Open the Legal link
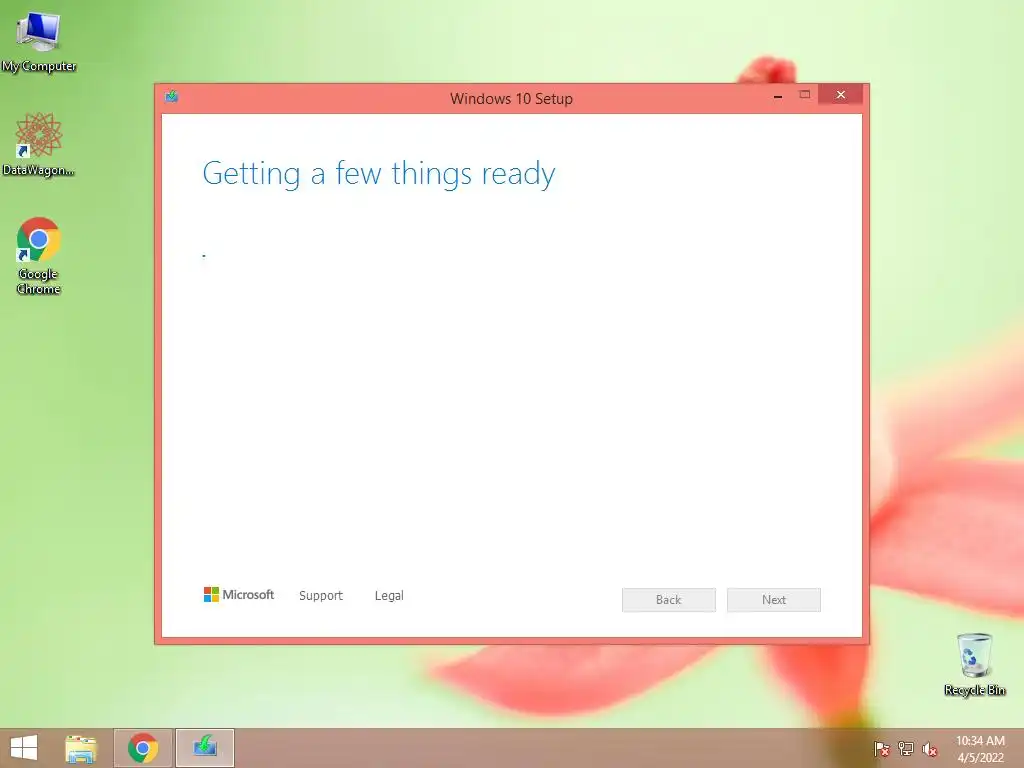The width and height of the screenshot is (1024, 768). (389, 596)
